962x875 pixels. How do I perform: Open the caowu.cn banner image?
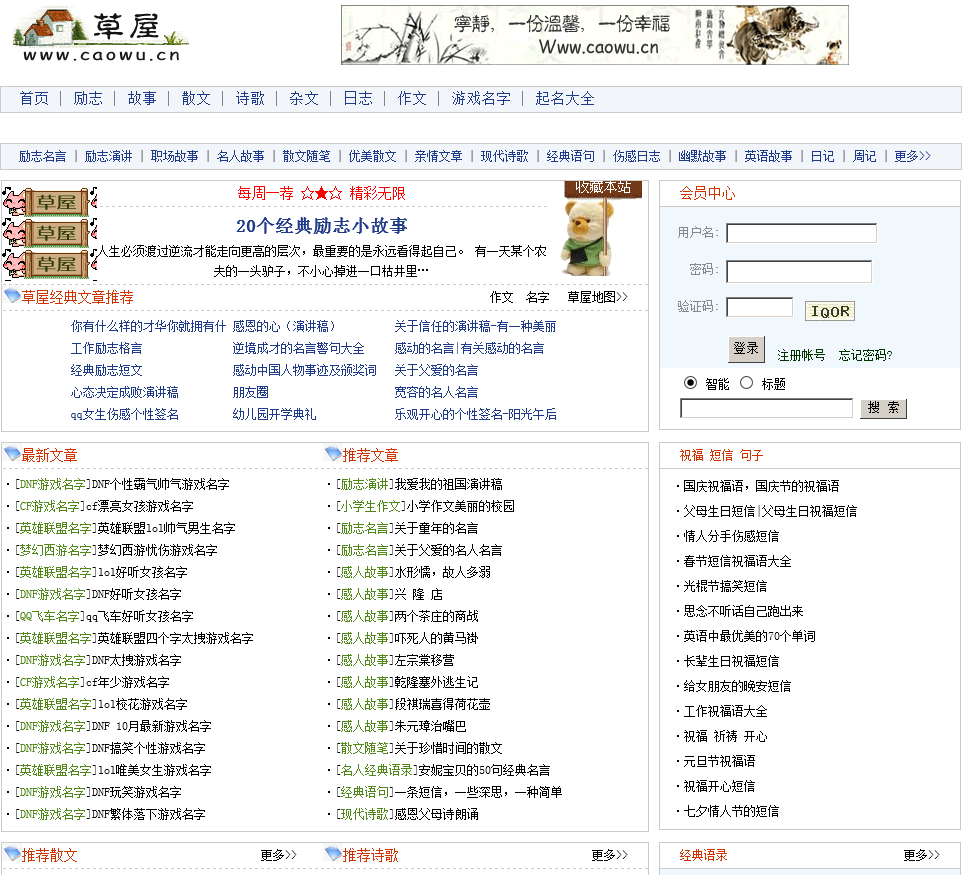tap(595, 35)
